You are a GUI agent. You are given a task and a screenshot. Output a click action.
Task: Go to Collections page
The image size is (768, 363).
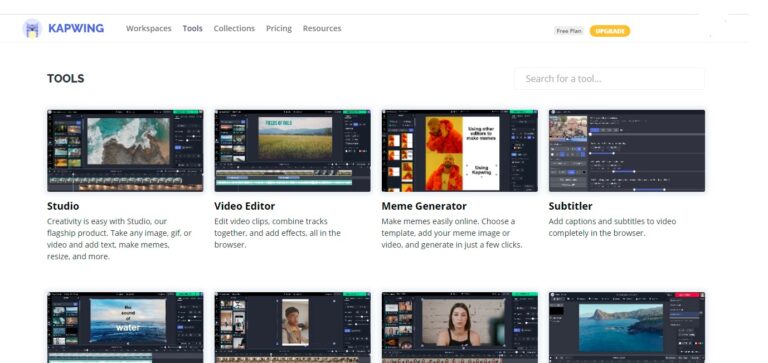234,28
